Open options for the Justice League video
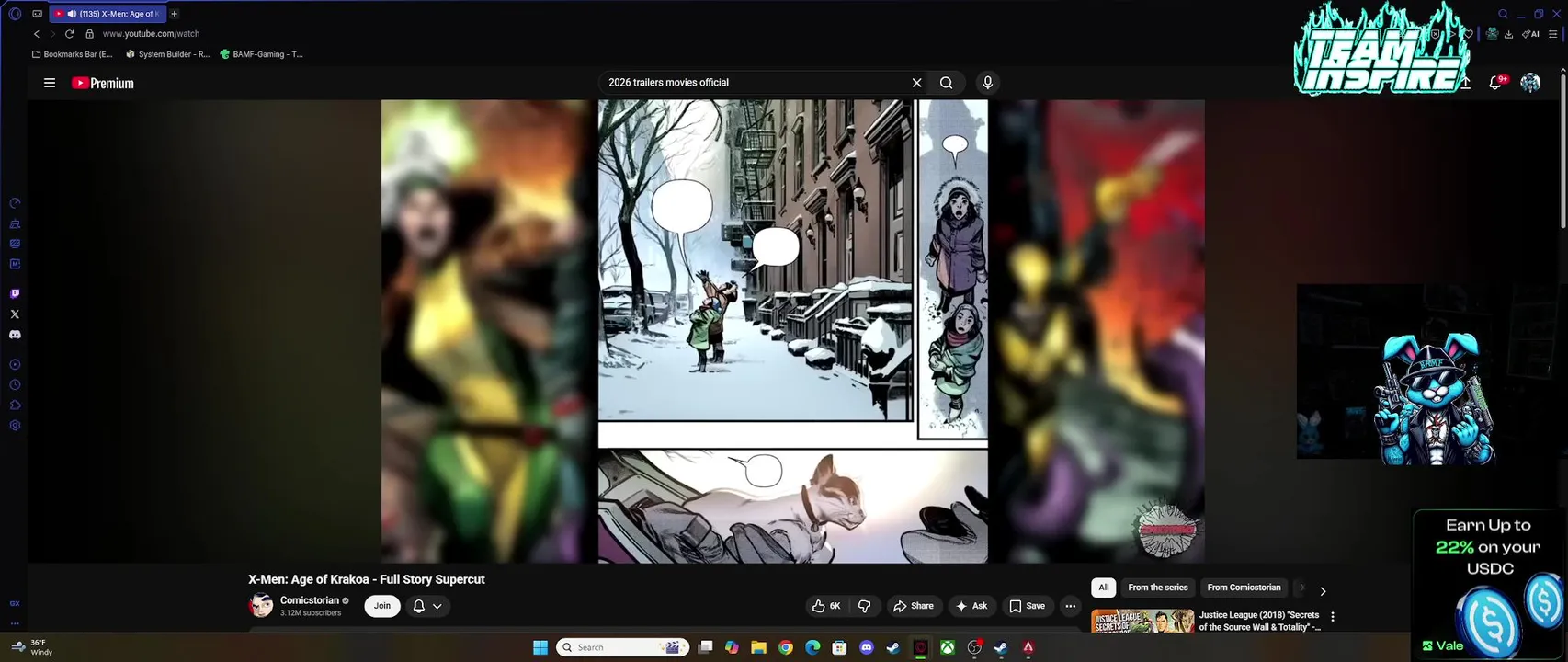This screenshot has height=662, width=1568. (x=1332, y=617)
